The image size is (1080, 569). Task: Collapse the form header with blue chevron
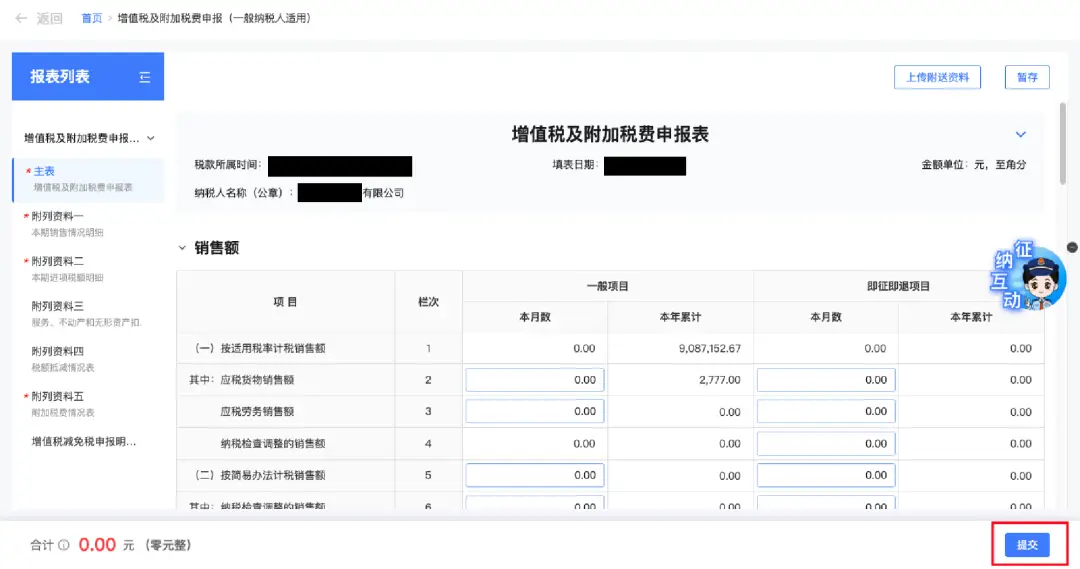point(1021,134)
